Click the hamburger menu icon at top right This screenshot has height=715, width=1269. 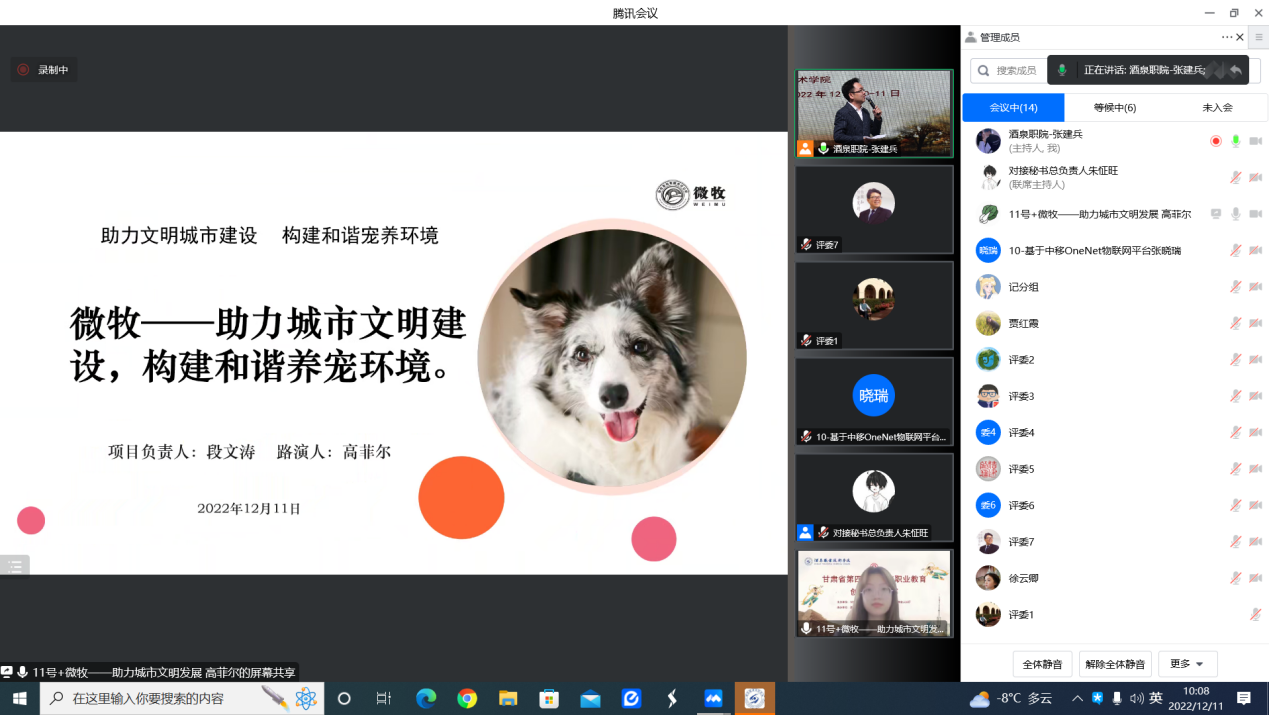[1259, 37]
